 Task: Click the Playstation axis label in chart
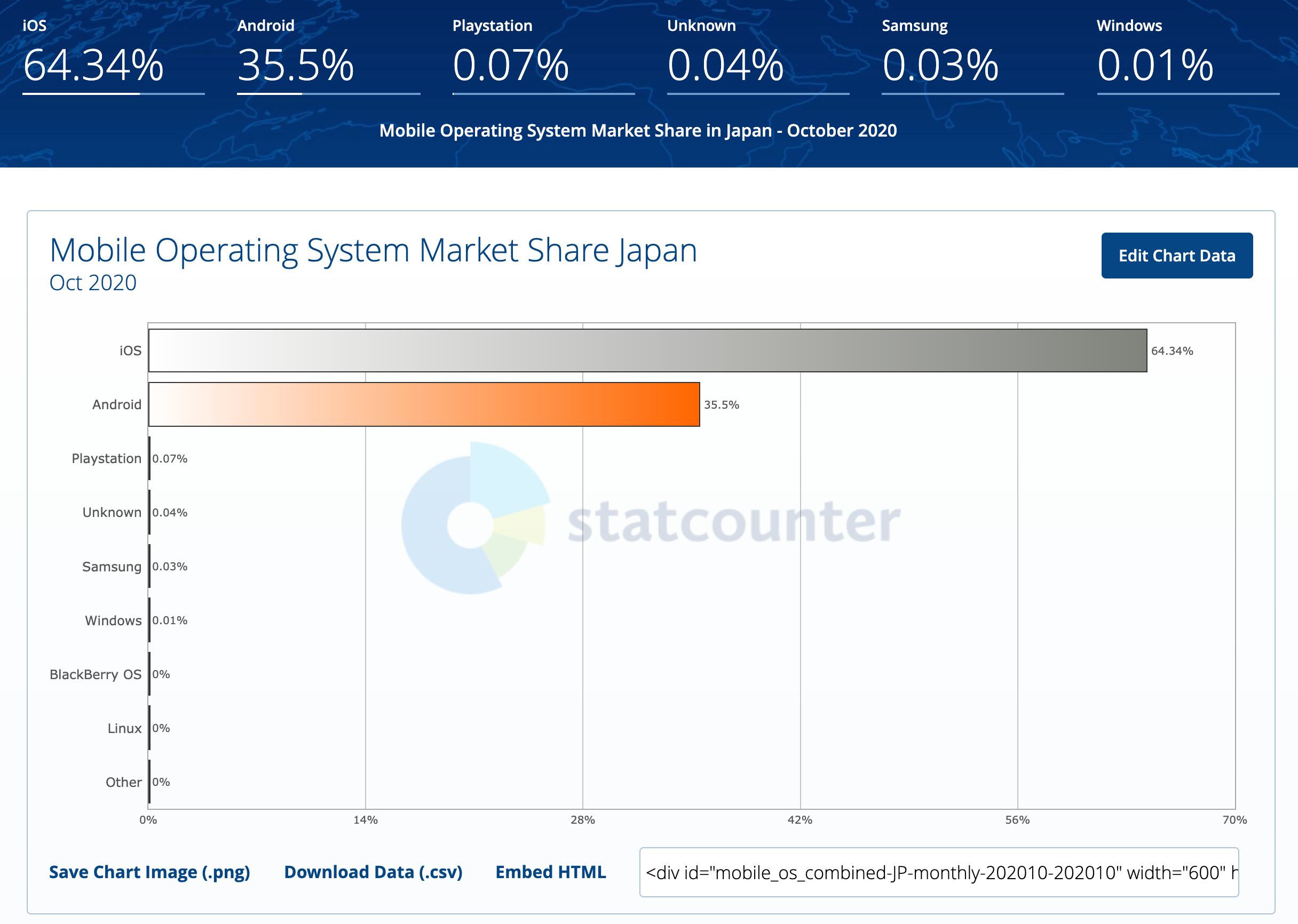pos(106,459)
